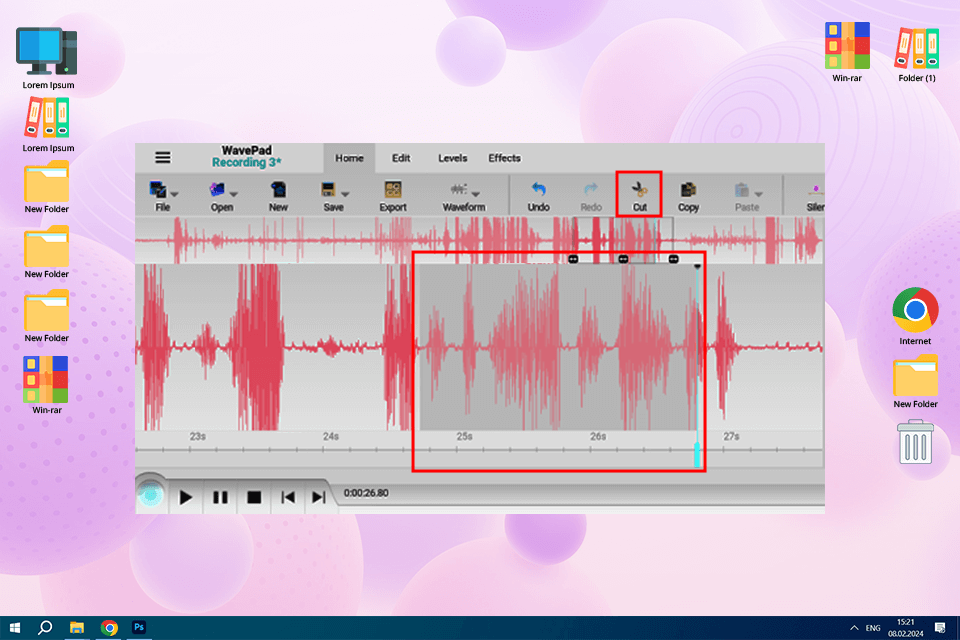This screenshot has width=960, height=640.
Task: Expand the Open dropdown arrow
Action: pyautogui.click(x=233, y=194)
